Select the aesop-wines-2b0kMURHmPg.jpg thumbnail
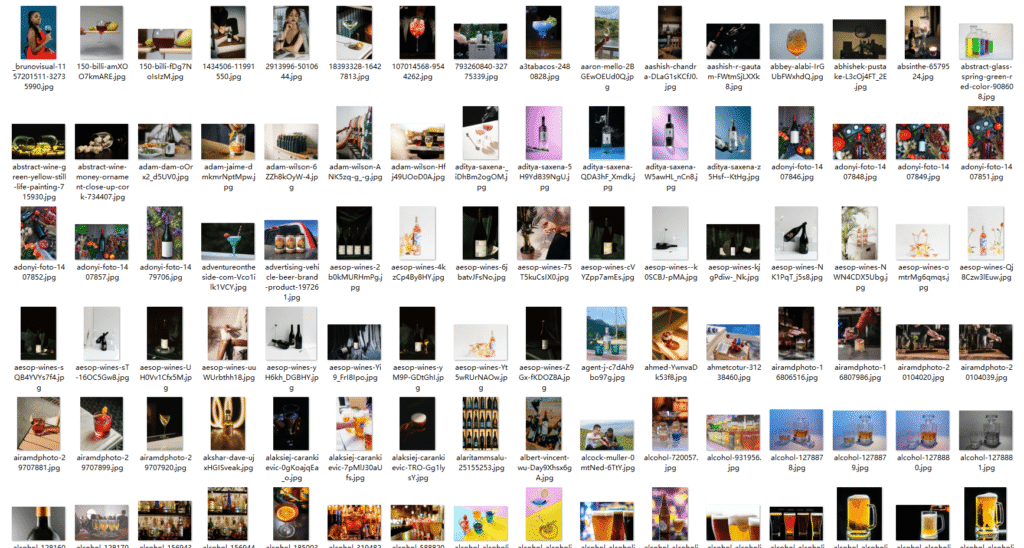 [355, 233]
